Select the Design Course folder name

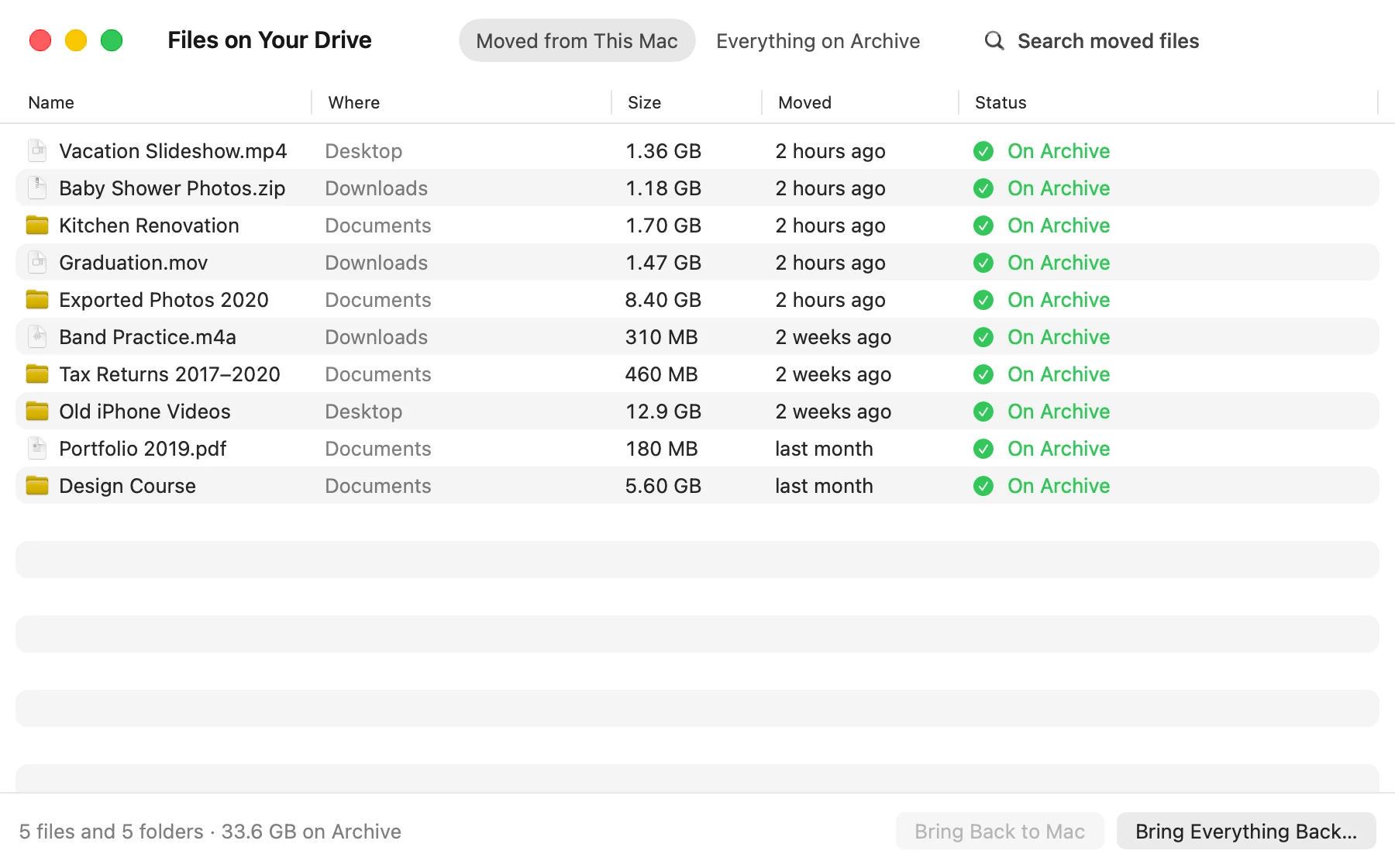pos(127,486)
